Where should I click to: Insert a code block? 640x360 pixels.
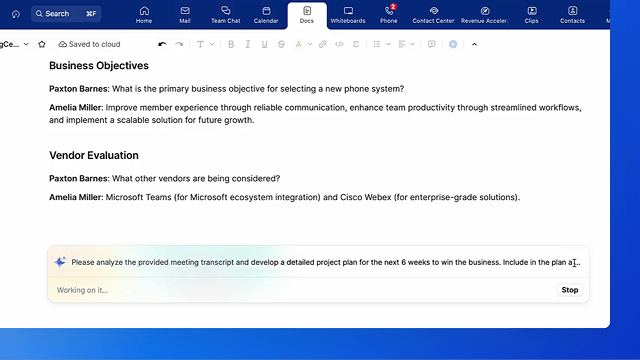[339, 44]
